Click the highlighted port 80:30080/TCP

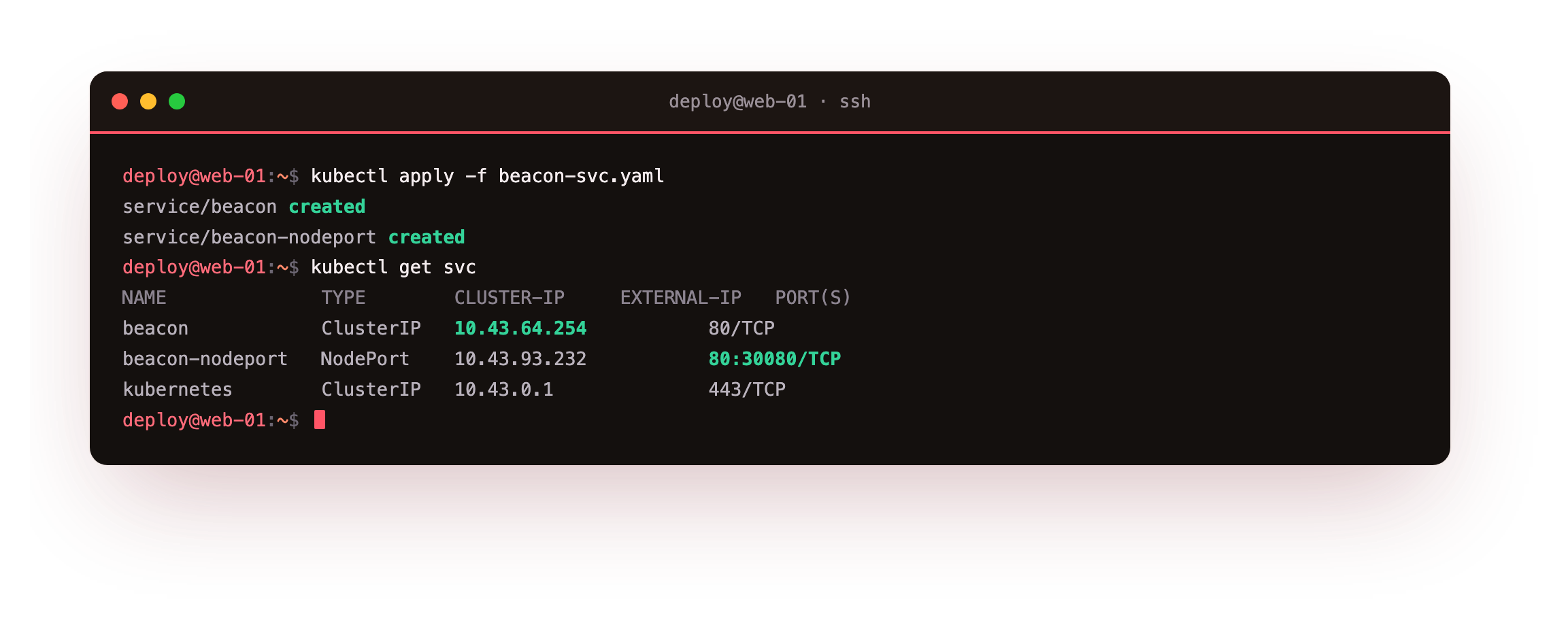[775, 359]
